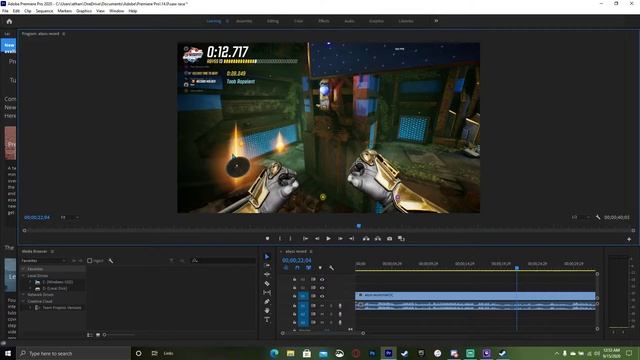
Task: Click the Home icon
Action: [9, 21]
